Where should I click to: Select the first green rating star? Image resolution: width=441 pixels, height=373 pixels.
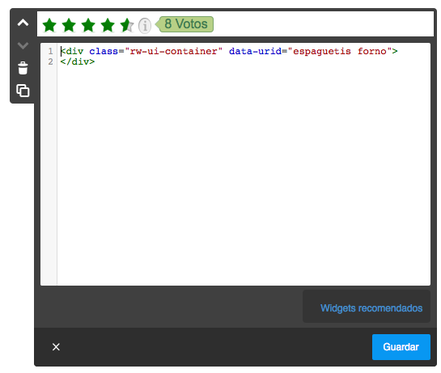(x=49, y=25)
